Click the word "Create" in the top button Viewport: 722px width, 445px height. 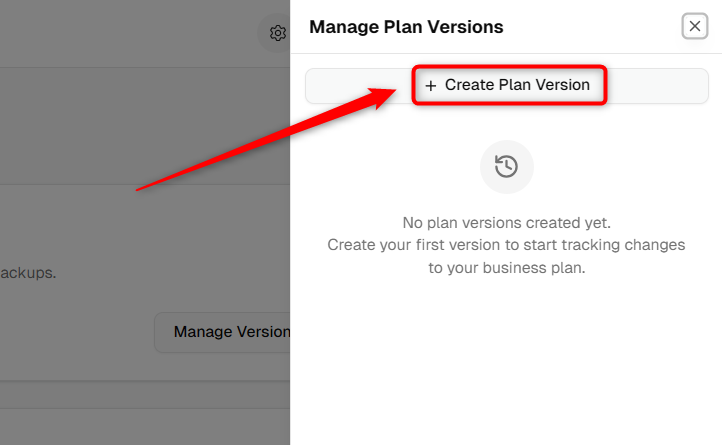(469, 85)
